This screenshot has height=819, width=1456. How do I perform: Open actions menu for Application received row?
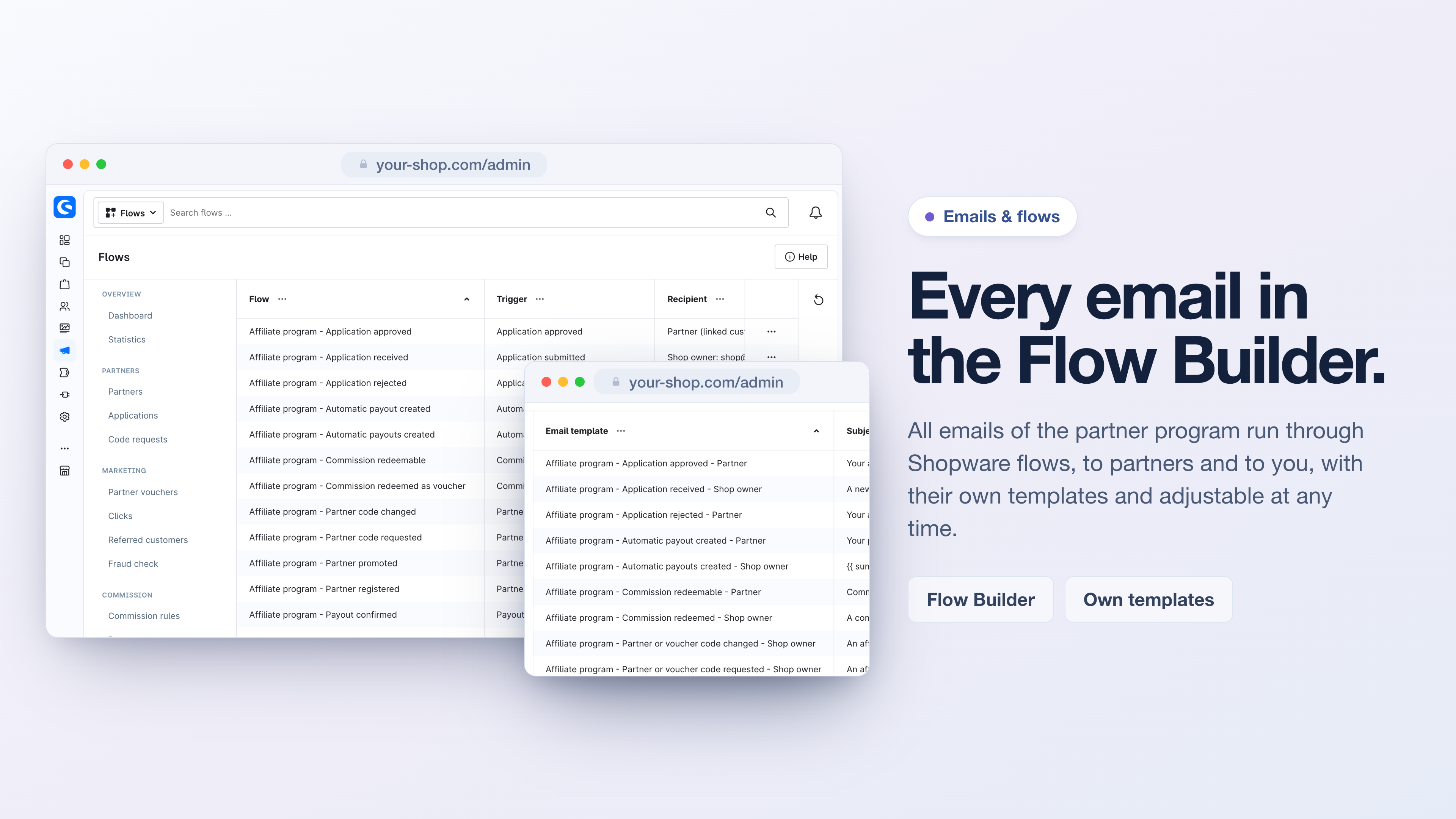(x=772, y=357)
